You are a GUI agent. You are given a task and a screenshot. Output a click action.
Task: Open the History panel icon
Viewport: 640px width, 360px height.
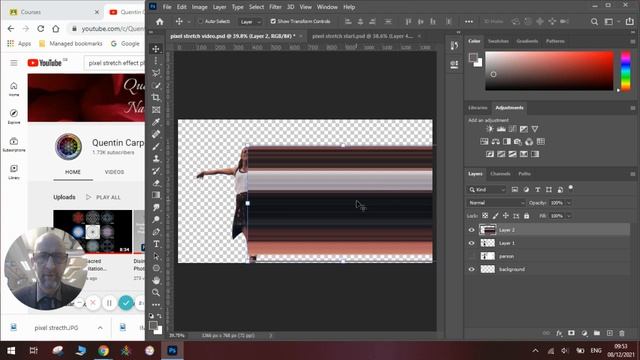coord(454,46)
